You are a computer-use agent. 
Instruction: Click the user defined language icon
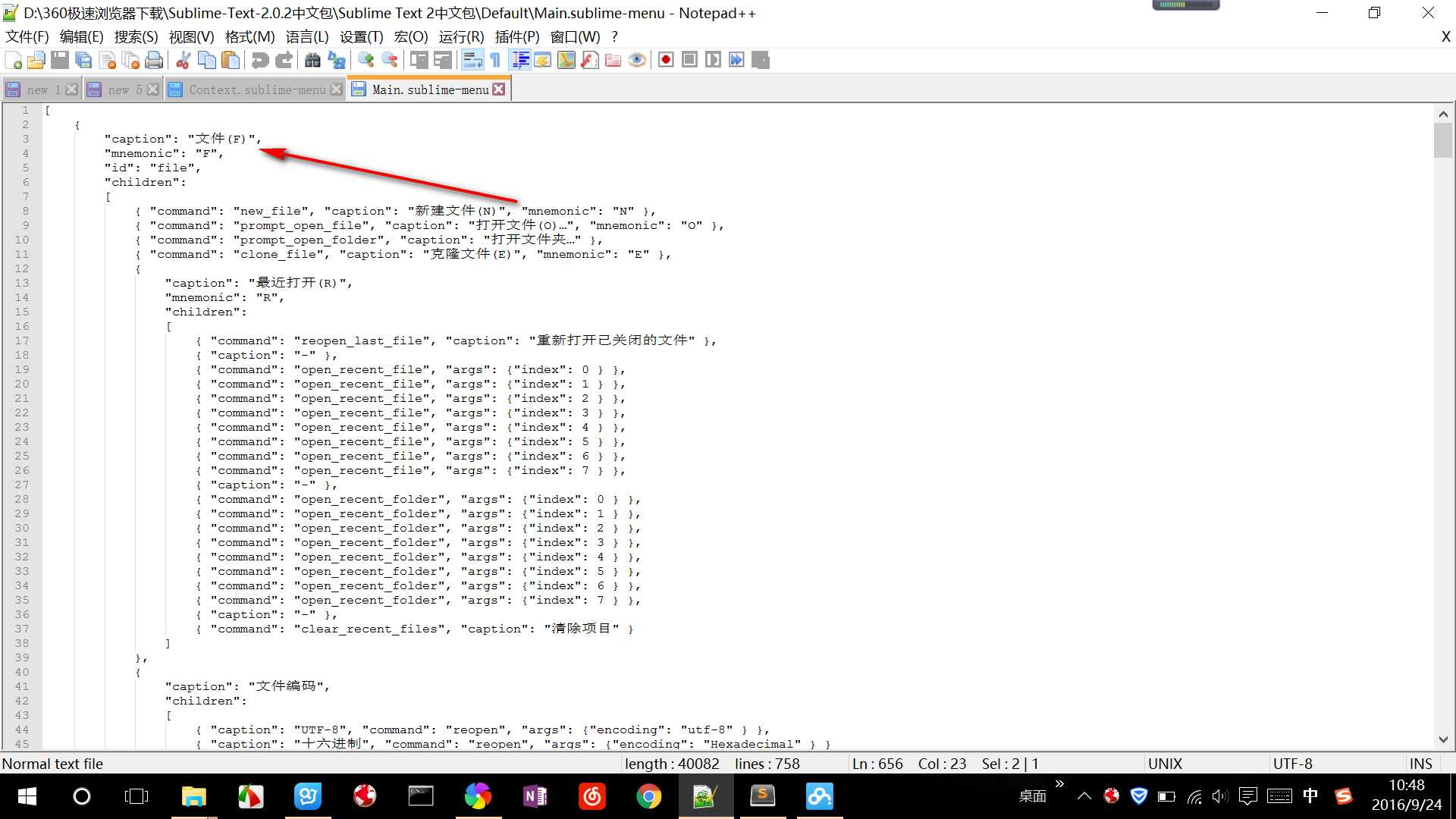[x=543, y=60]
